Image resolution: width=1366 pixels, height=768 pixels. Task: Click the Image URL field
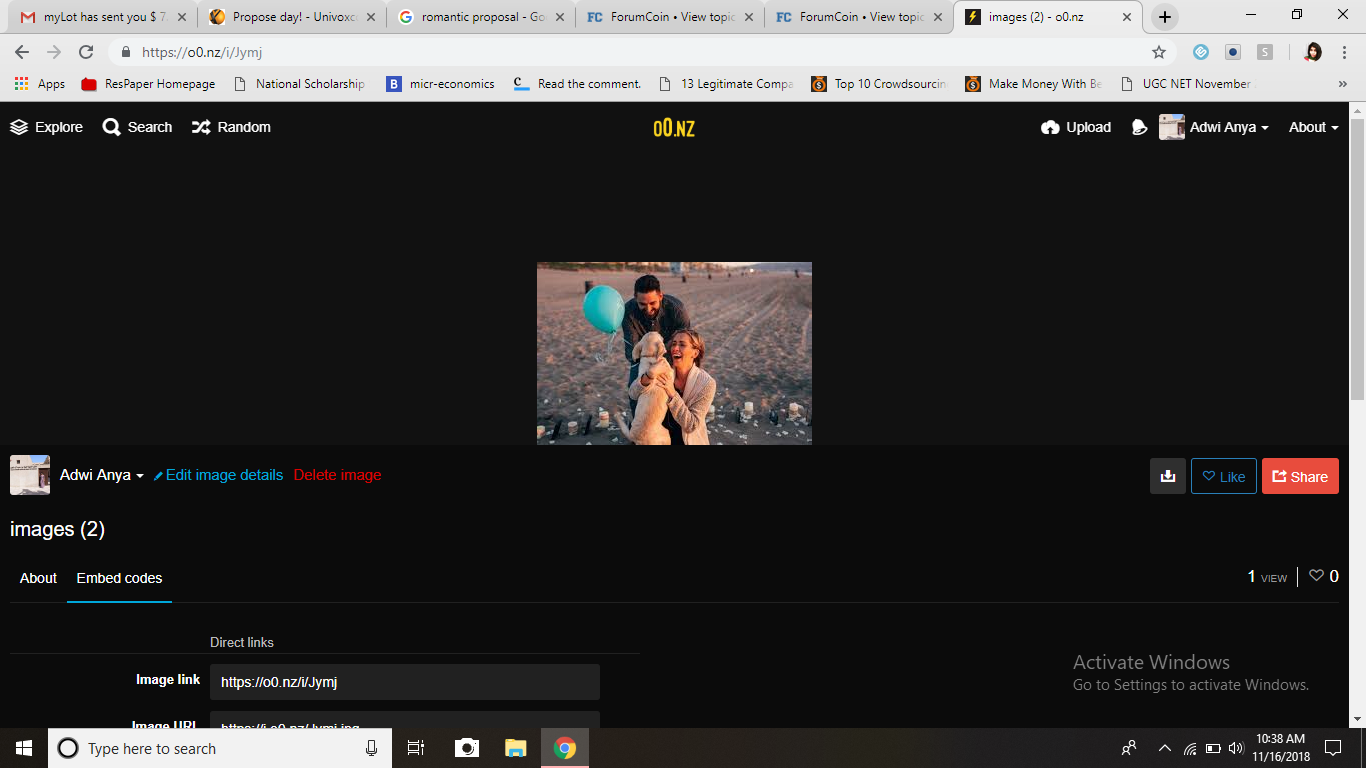405,720
